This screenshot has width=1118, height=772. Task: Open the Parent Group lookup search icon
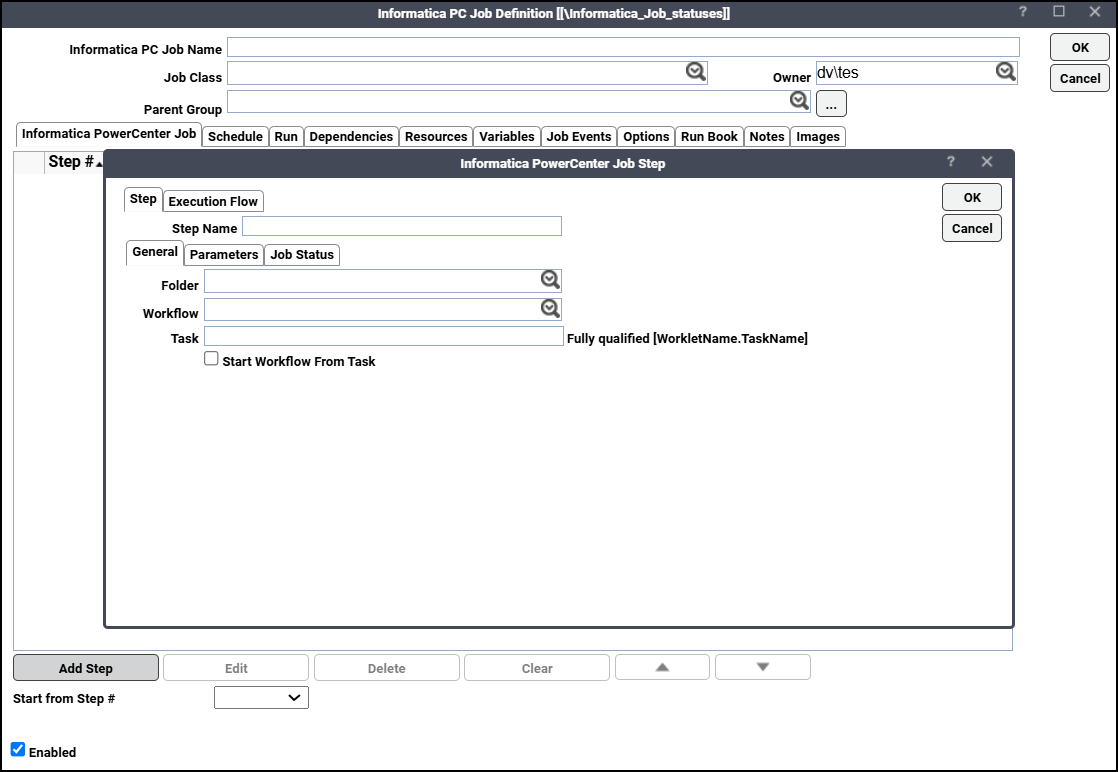coord(799,101)
